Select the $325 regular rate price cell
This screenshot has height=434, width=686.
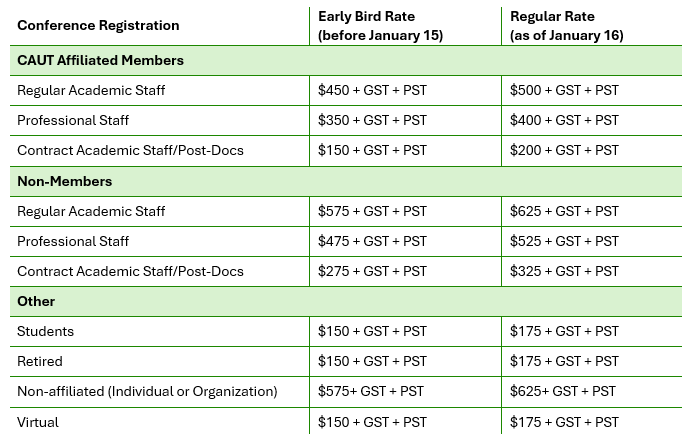coord(564,271)
